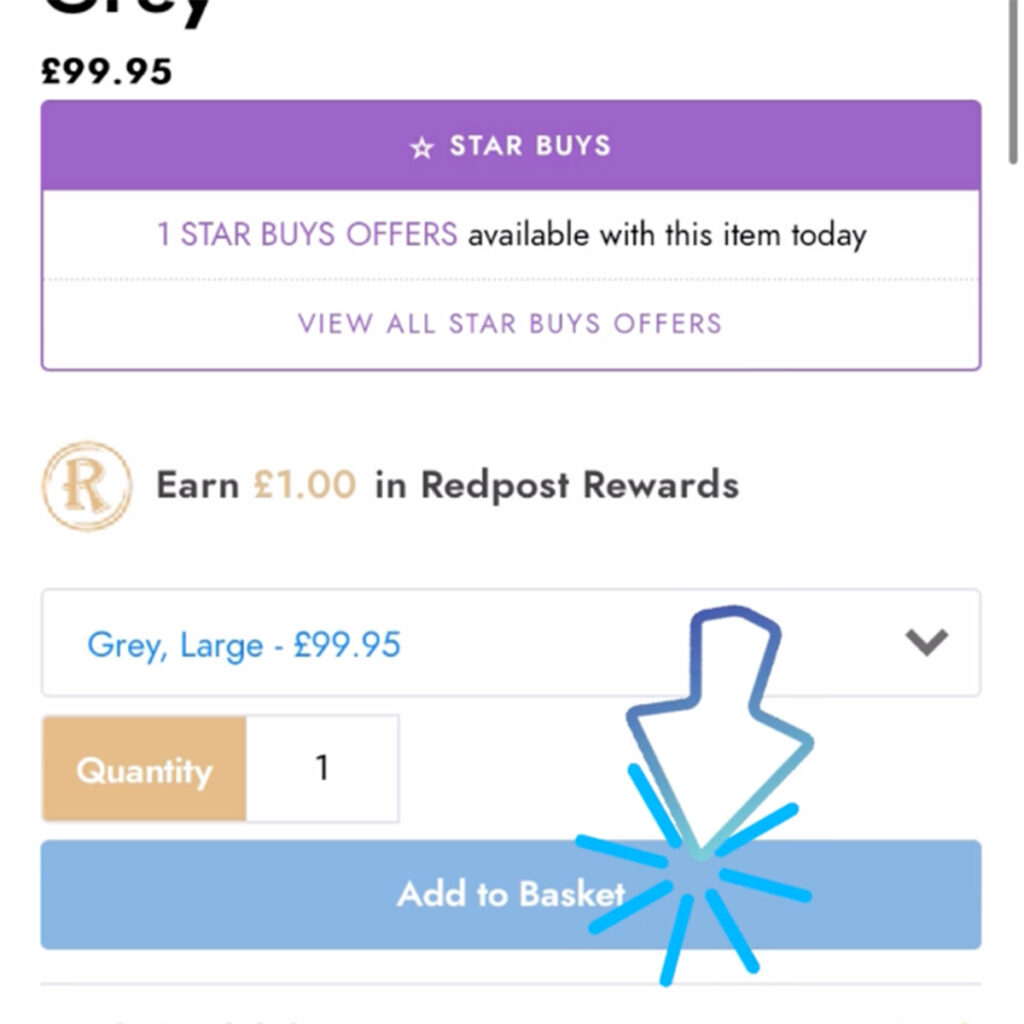Click the "Grey" product title
The height and width of the screenshot is (1024, 1024).
click(130, 12)
